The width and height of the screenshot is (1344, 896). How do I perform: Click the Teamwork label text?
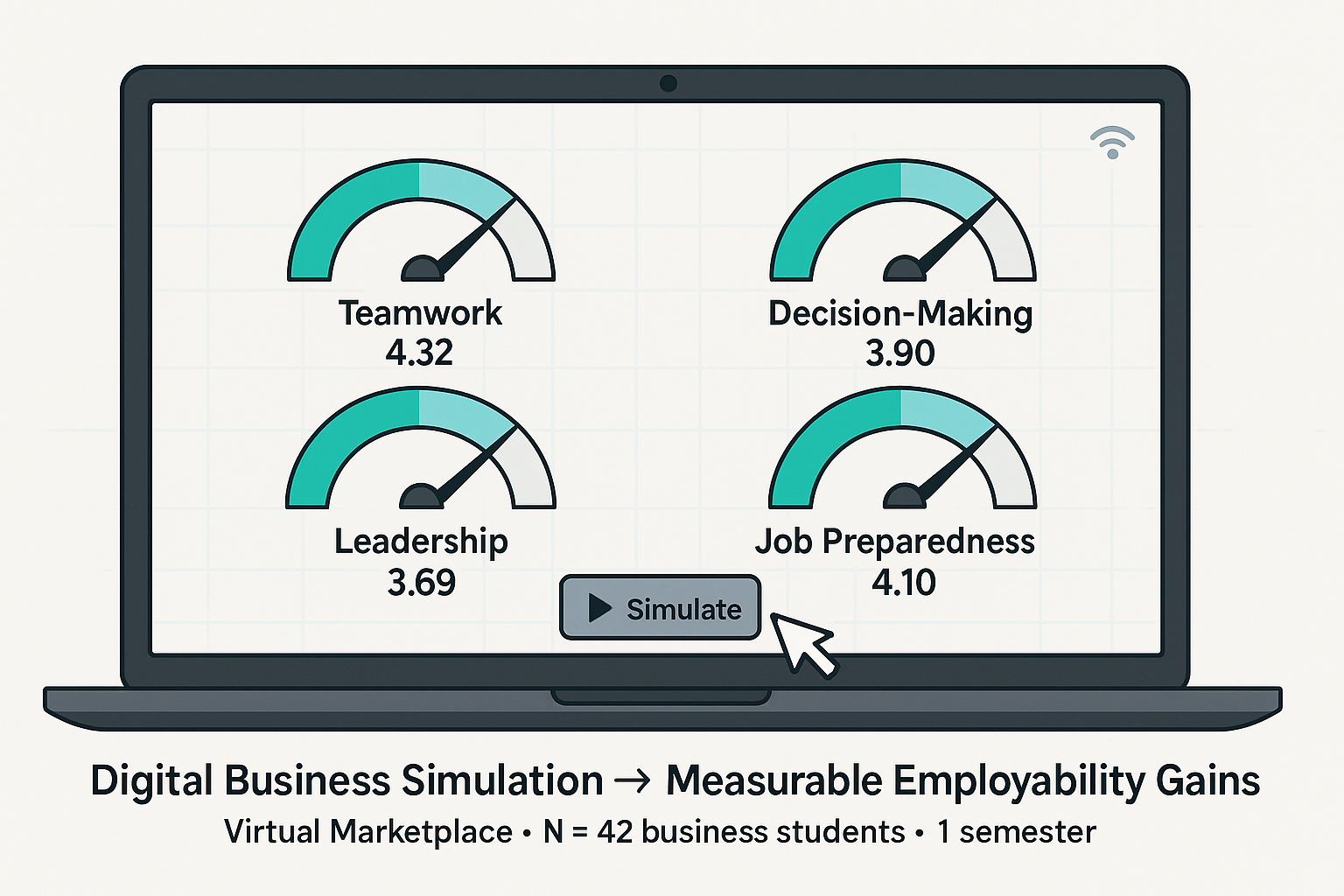[421, 313]
